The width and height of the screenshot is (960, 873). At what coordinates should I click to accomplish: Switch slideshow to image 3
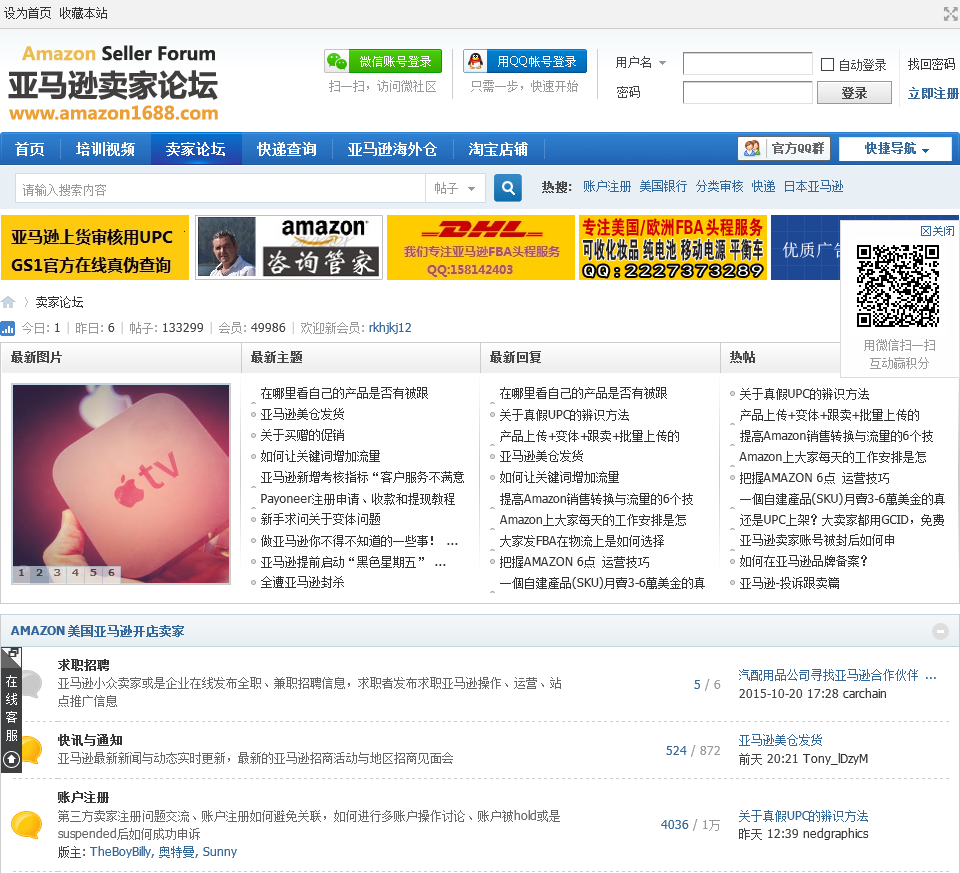pyautogui.click(x=57, y=573)
